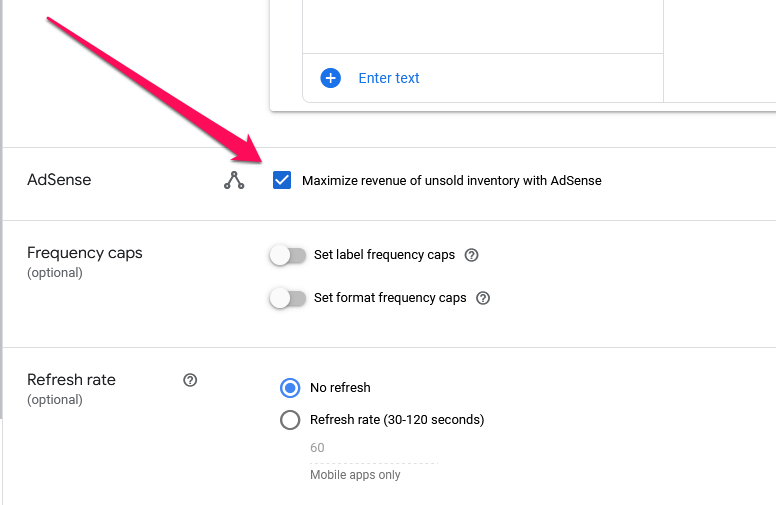Enable the Set label frequency caps switch
This screenshot has height=505, width=776.
pos(288,255)
